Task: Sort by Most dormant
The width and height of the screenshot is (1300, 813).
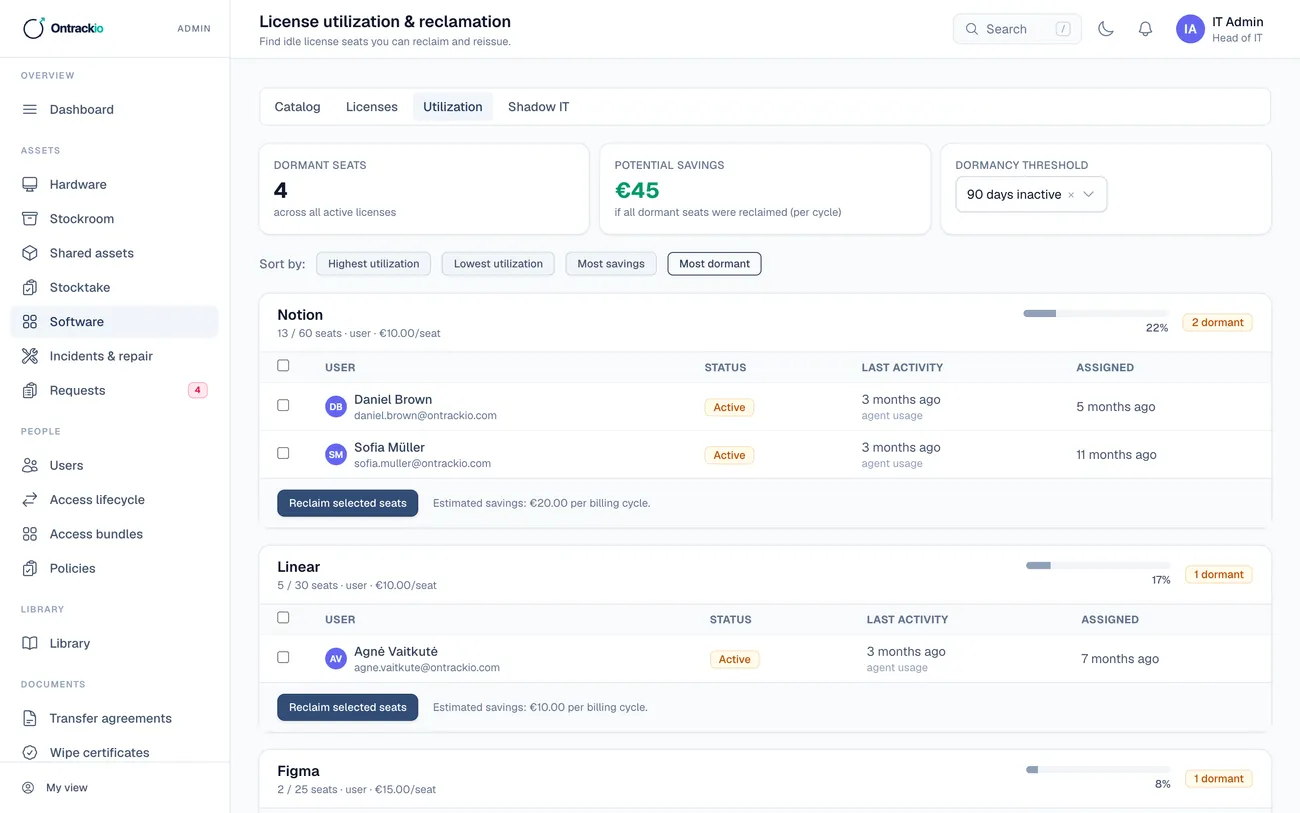Action: coord(714,264)
